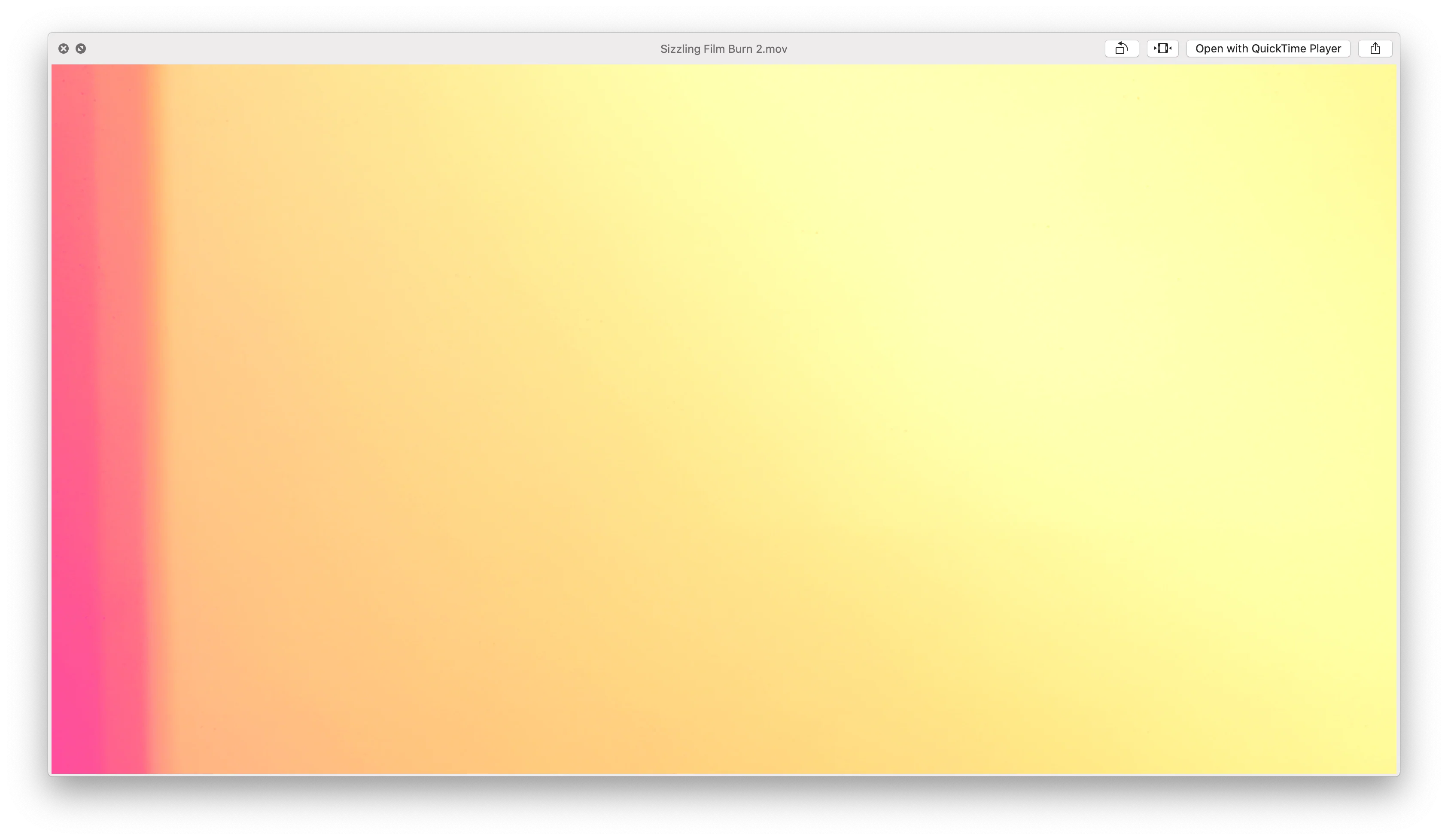Open the Share menu
The height and width of the screenshot is (840, 1448).
[1375, 48]
